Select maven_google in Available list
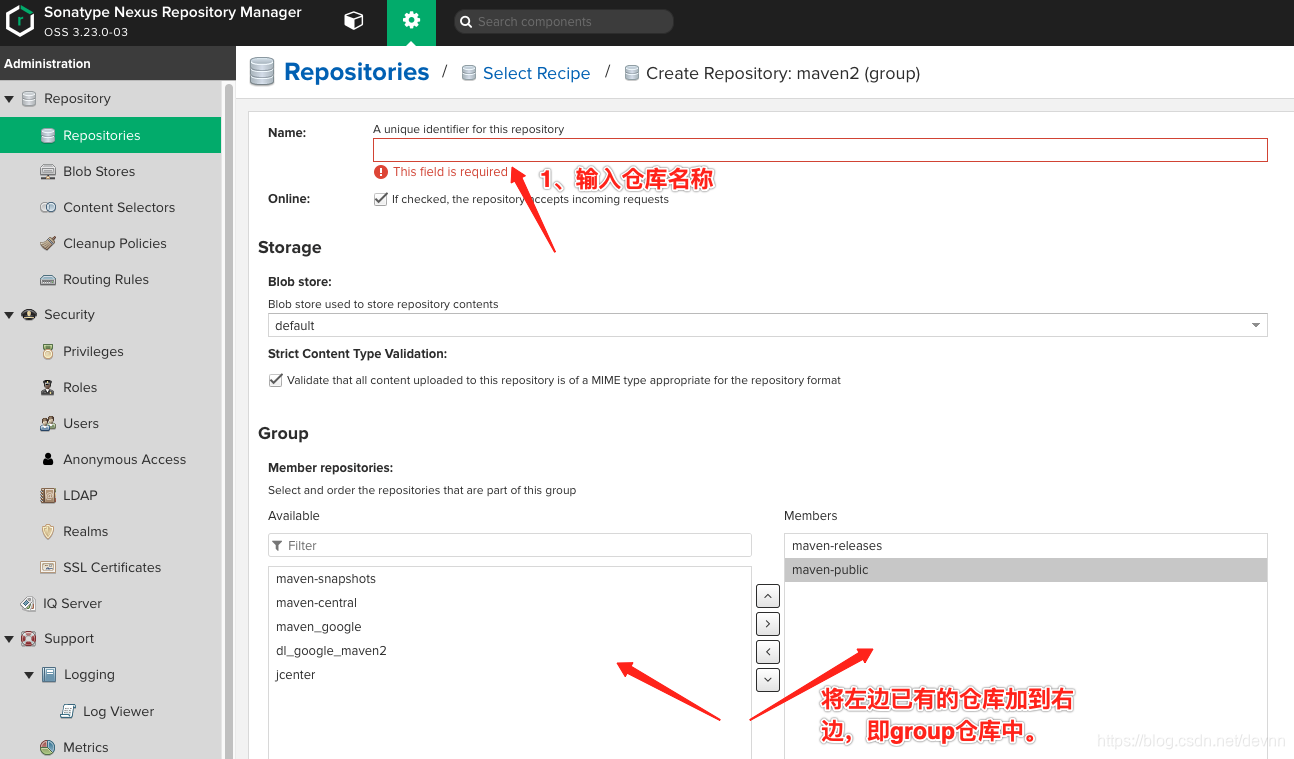Image resolution: width=1294 pixels, height=759 pixels. [x=510, y=627]
